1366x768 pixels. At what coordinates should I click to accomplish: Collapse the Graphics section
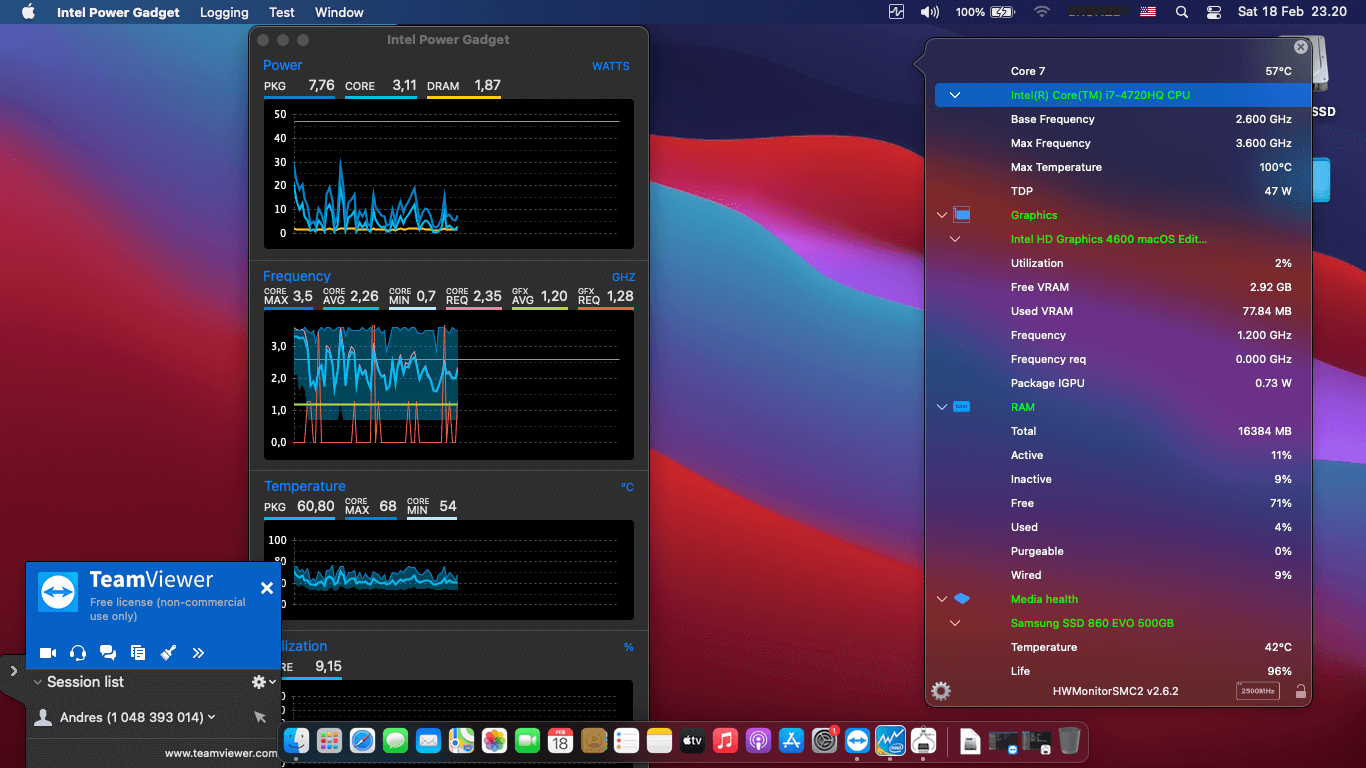coord(941,215)
